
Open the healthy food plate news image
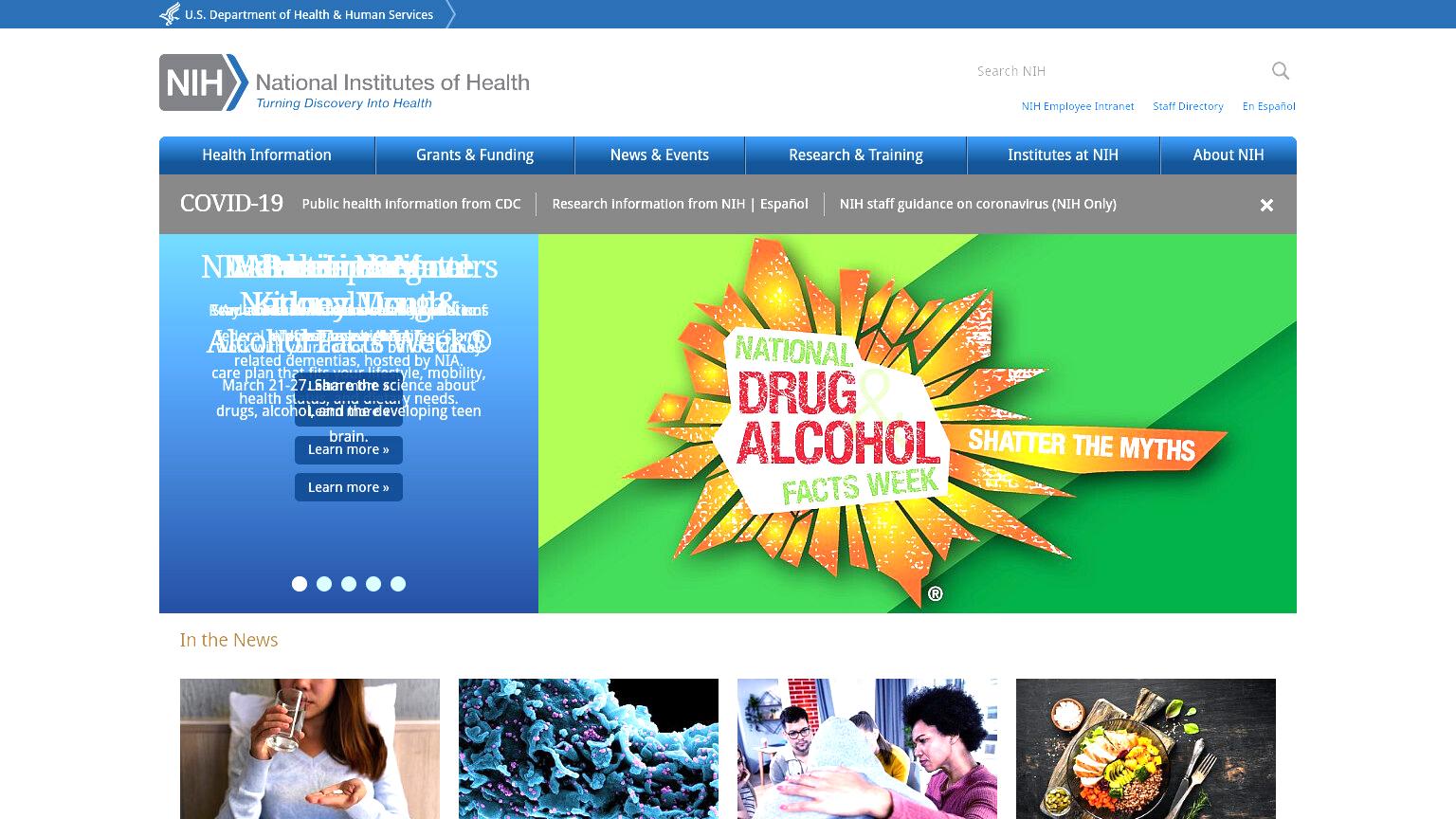pos(1146,749)
